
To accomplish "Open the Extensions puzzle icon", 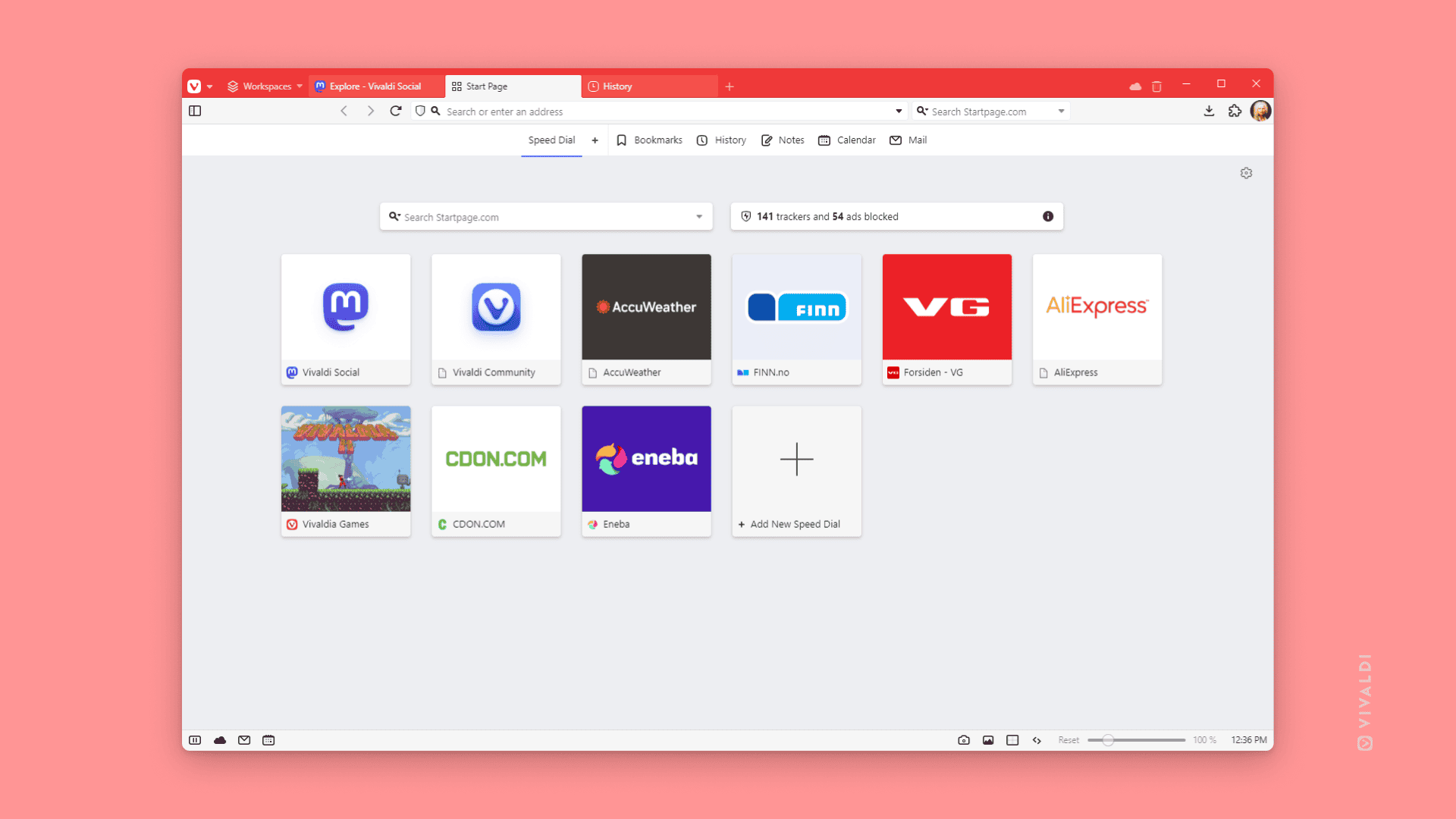I will (1235, 111).
